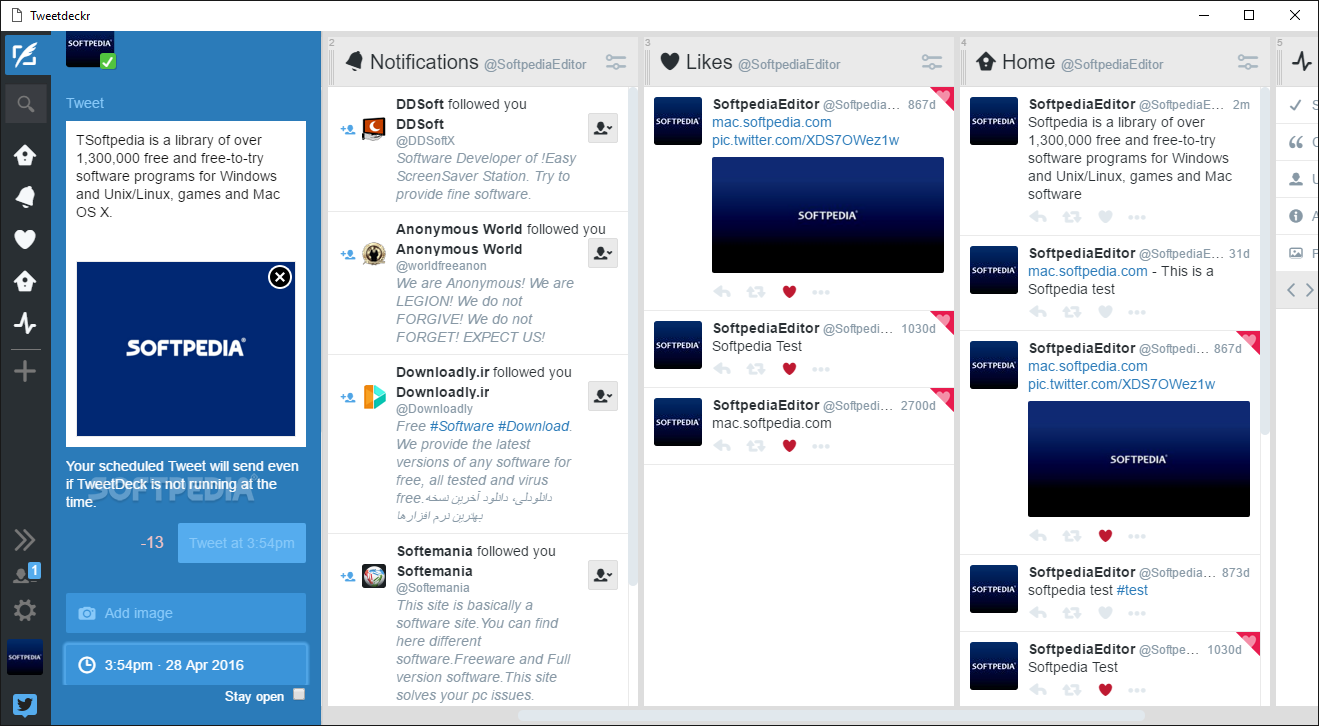Open Downloadly.ir profile avatar
Viewport: 1319px width, 726px height.
[374, 396]
